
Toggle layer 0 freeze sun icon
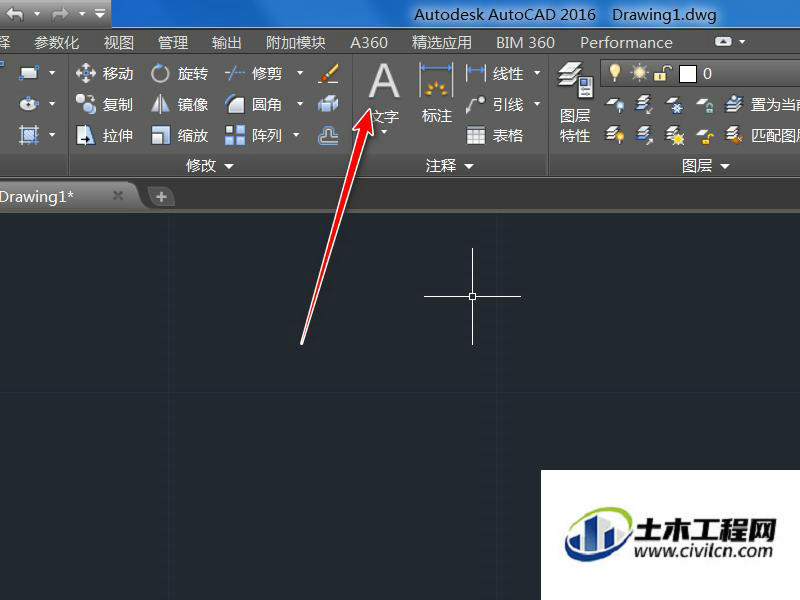[x=638, y=73]
